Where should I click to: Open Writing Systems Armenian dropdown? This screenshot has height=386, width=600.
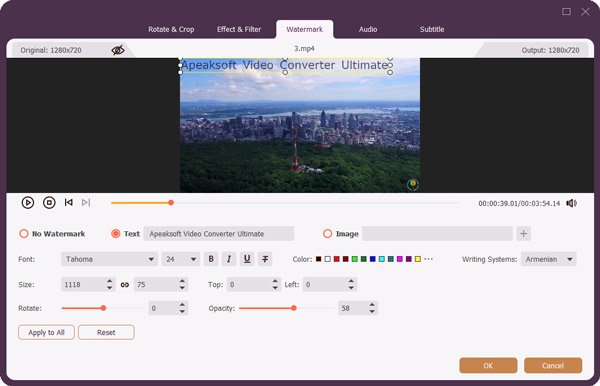pyautogui.click(x=548, y=259)
